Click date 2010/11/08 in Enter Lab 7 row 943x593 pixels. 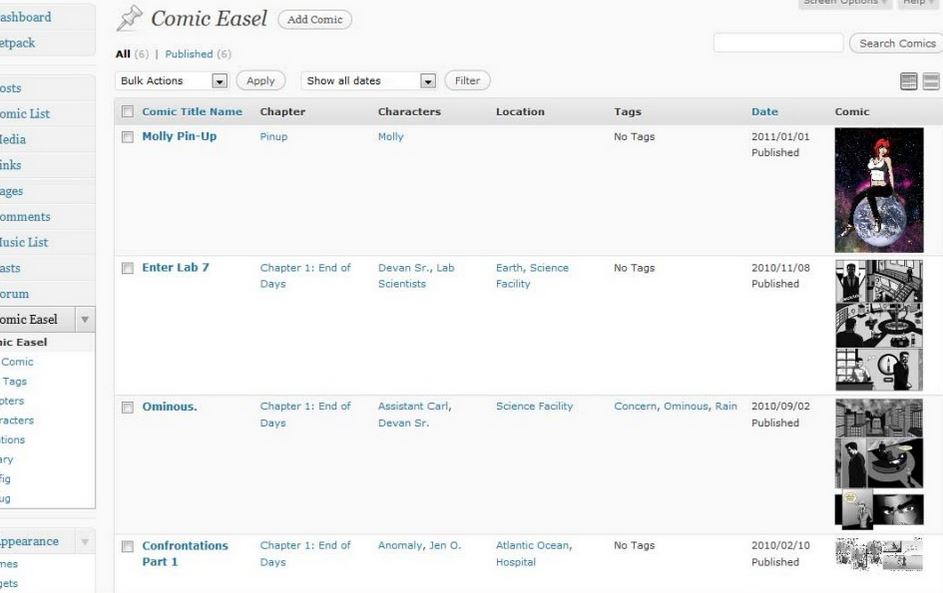780,268
